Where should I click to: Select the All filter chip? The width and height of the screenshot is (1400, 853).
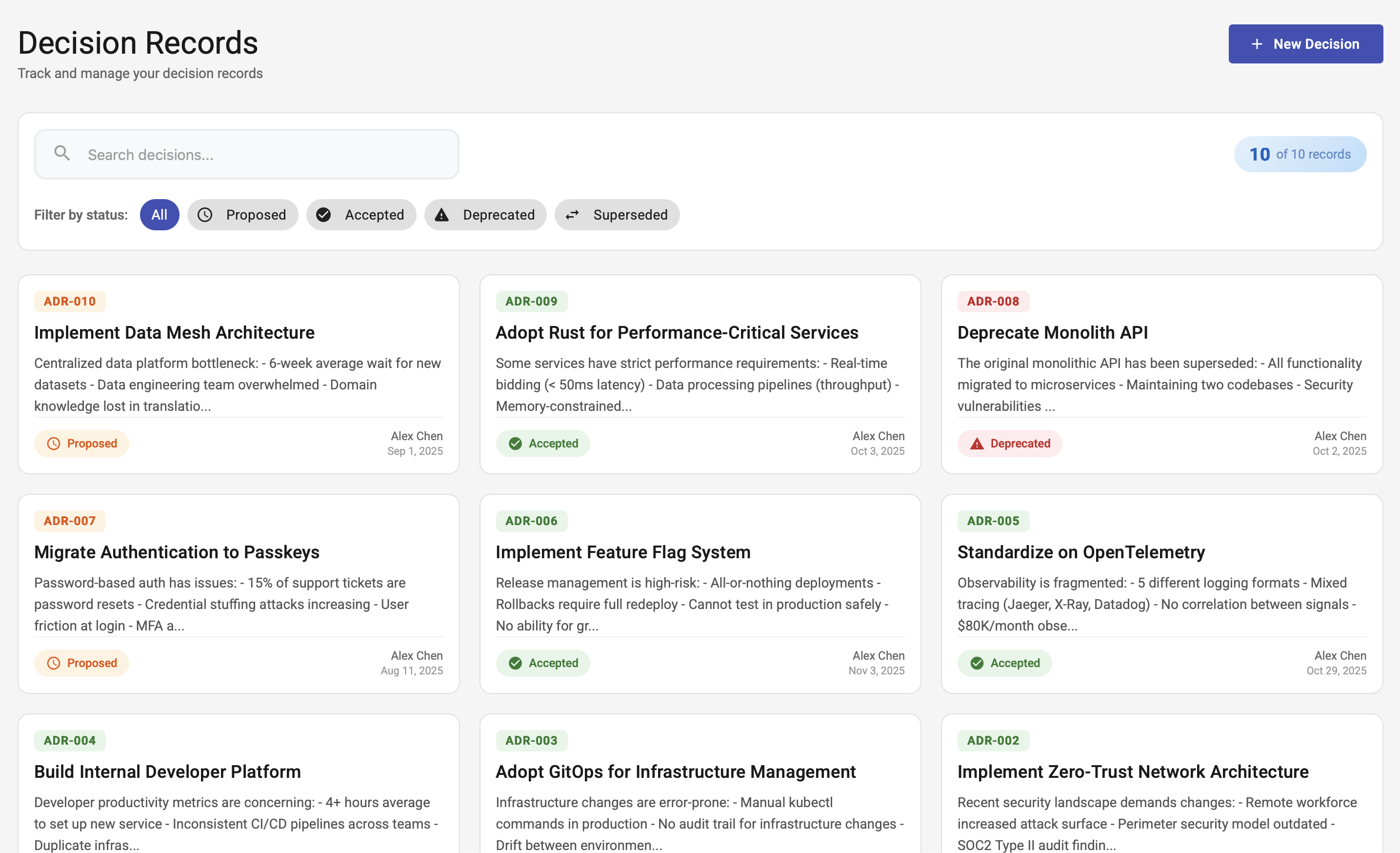pos(159,214)
